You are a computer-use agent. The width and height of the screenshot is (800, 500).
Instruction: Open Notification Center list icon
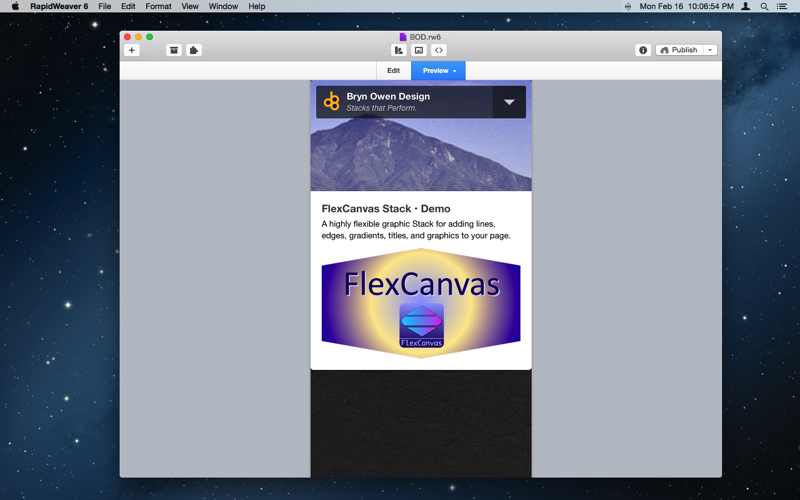coord(782,6)
